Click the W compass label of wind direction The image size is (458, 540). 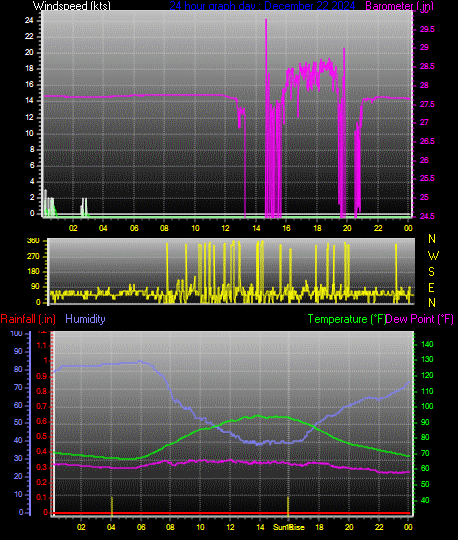(x=433, y=256)
